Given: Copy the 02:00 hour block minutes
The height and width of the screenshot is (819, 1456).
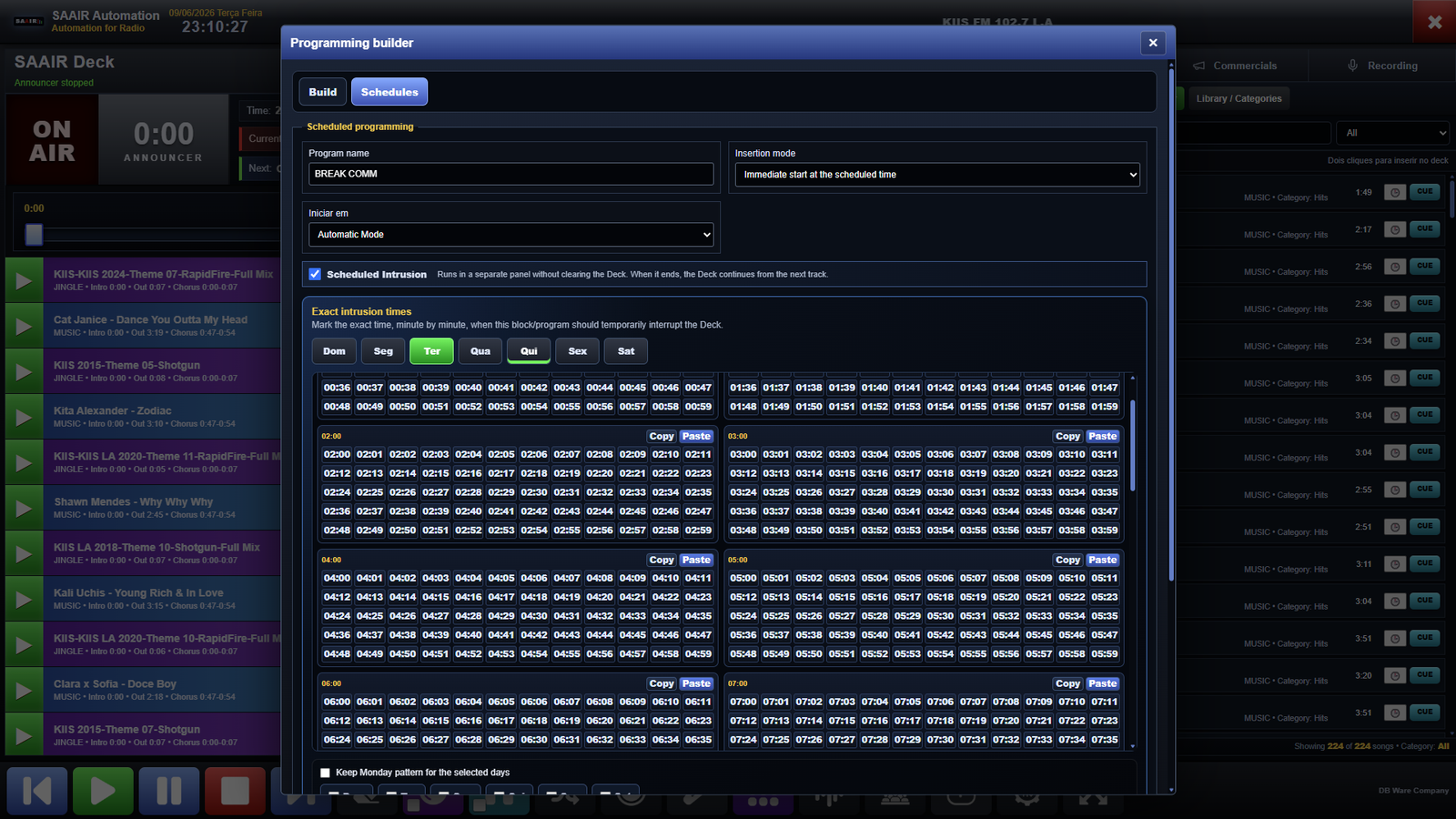Looking at the screenshot, I should 662,437.
